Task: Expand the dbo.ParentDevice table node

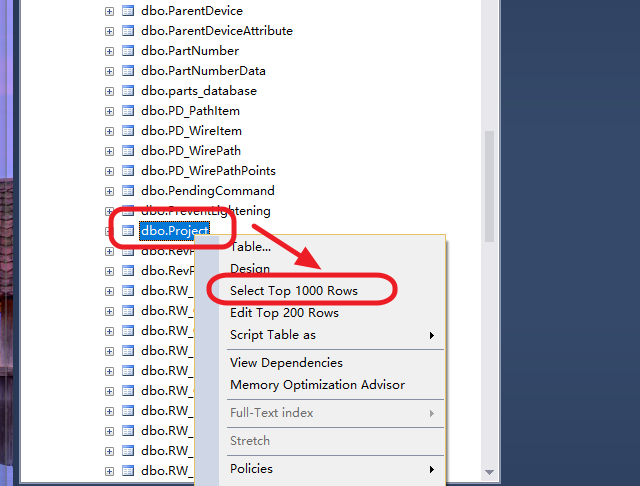Action: 109,11
